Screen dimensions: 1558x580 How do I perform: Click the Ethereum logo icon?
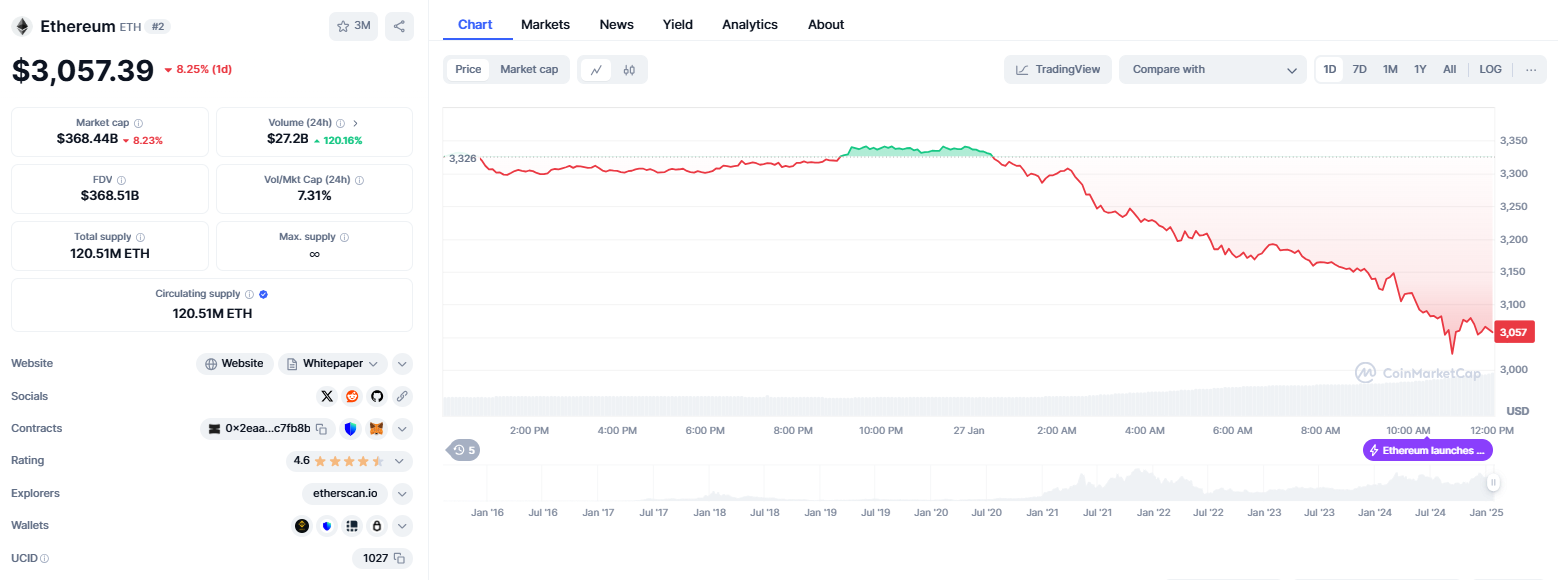(x=22, y=26)
